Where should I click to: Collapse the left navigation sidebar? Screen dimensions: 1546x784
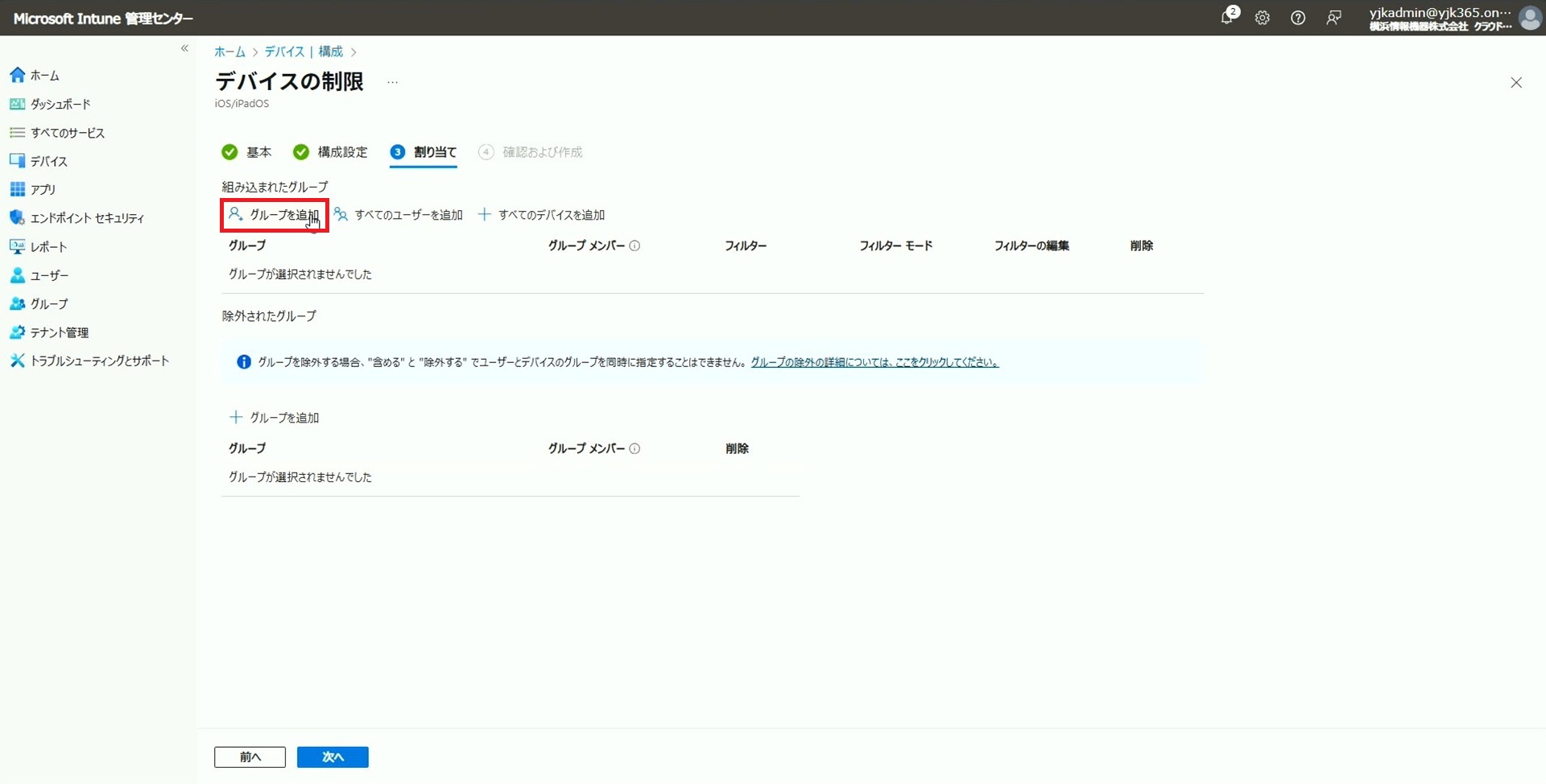(x=184, y=49)
